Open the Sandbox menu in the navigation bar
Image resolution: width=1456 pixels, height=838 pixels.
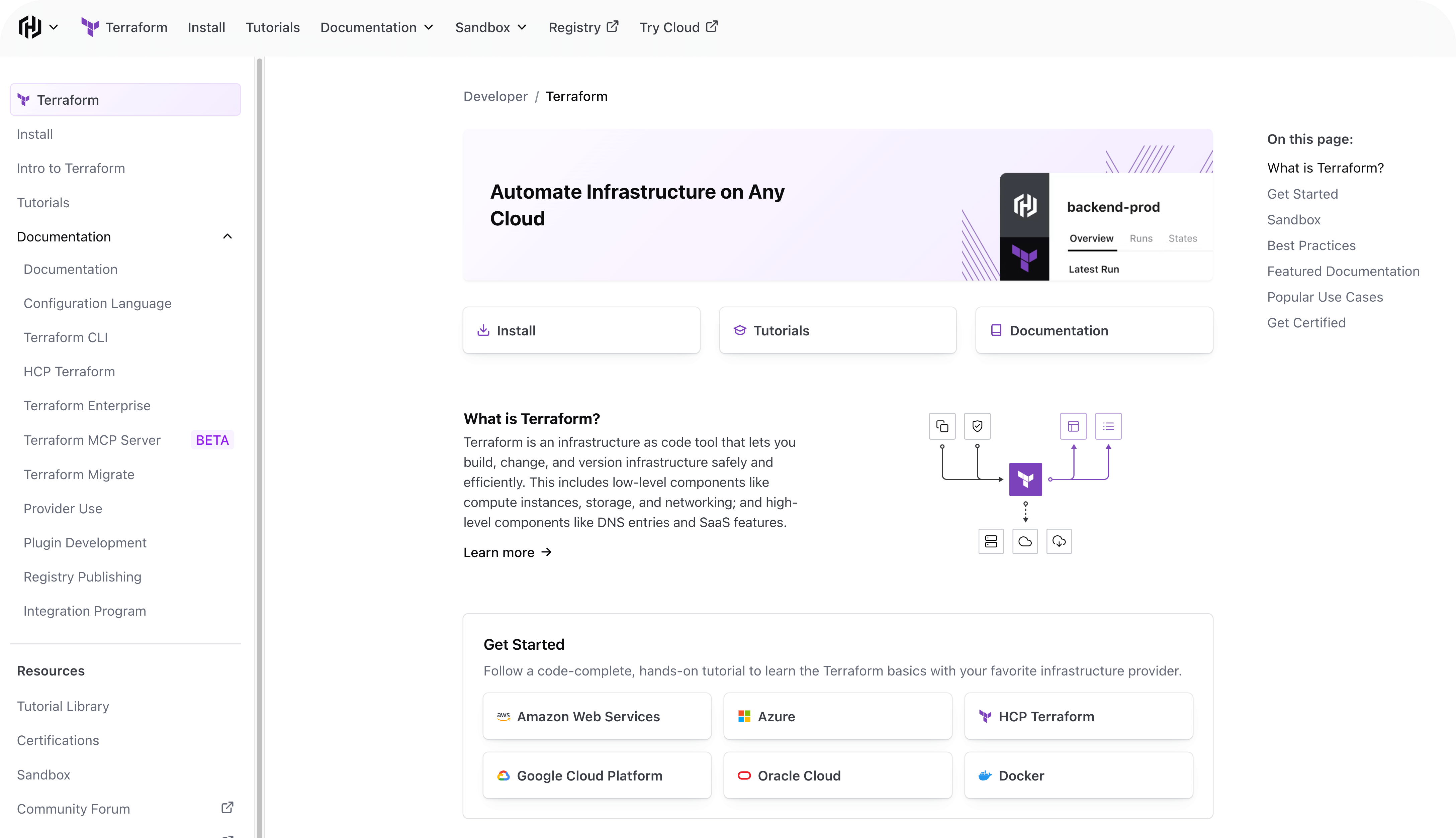coord(490,26)
